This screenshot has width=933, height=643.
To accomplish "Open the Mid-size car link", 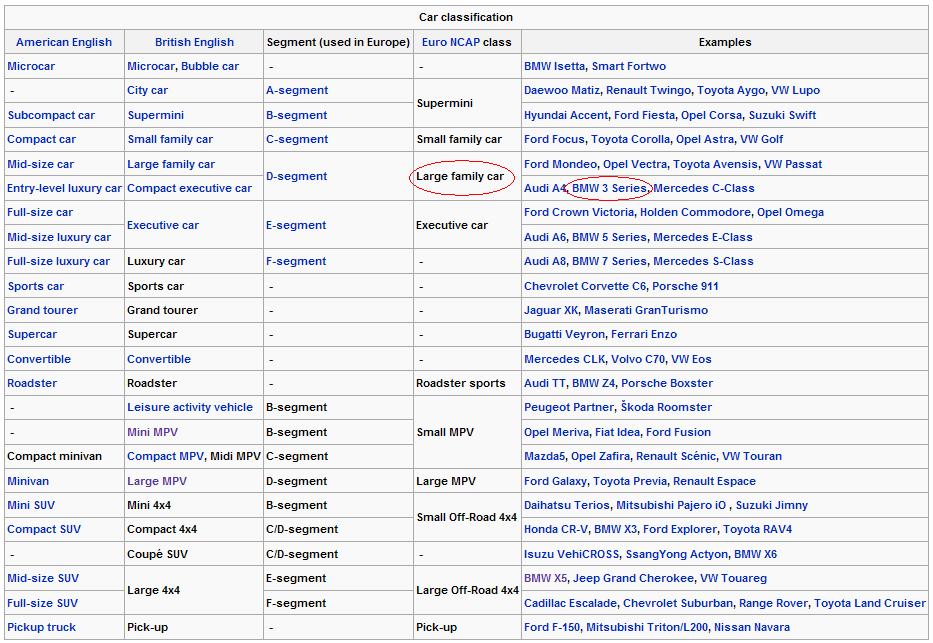I will point(40,164).
